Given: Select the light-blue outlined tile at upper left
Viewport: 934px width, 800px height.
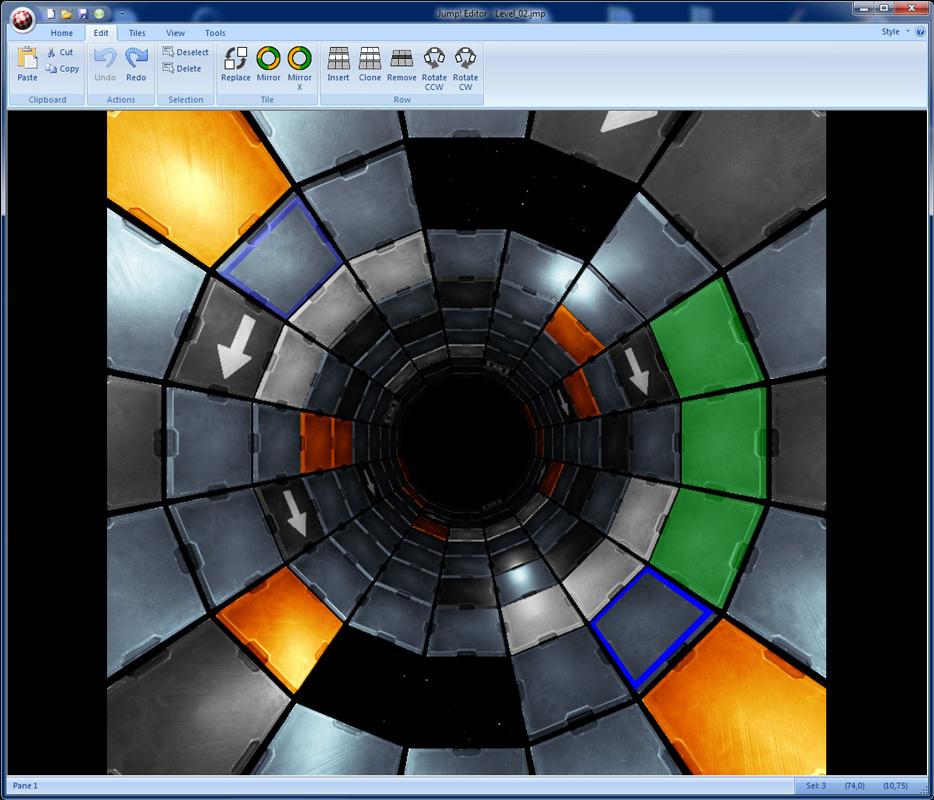Looking at the screenshot, I should (281, 257).
